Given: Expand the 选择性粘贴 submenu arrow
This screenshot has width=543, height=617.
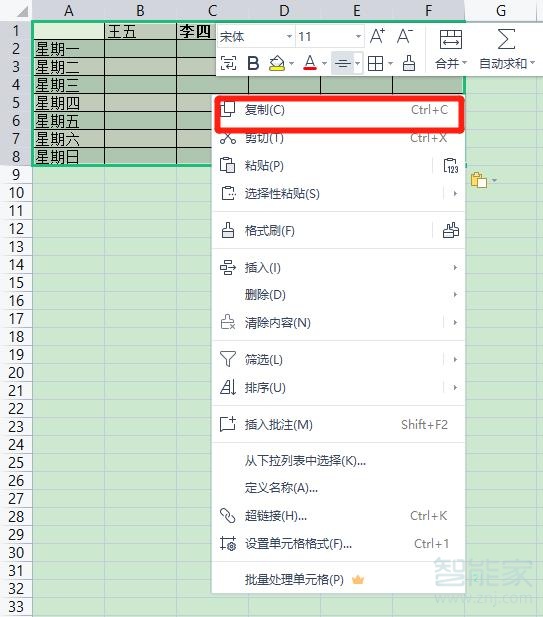Looking at the screenshot, I should (455, 193).
